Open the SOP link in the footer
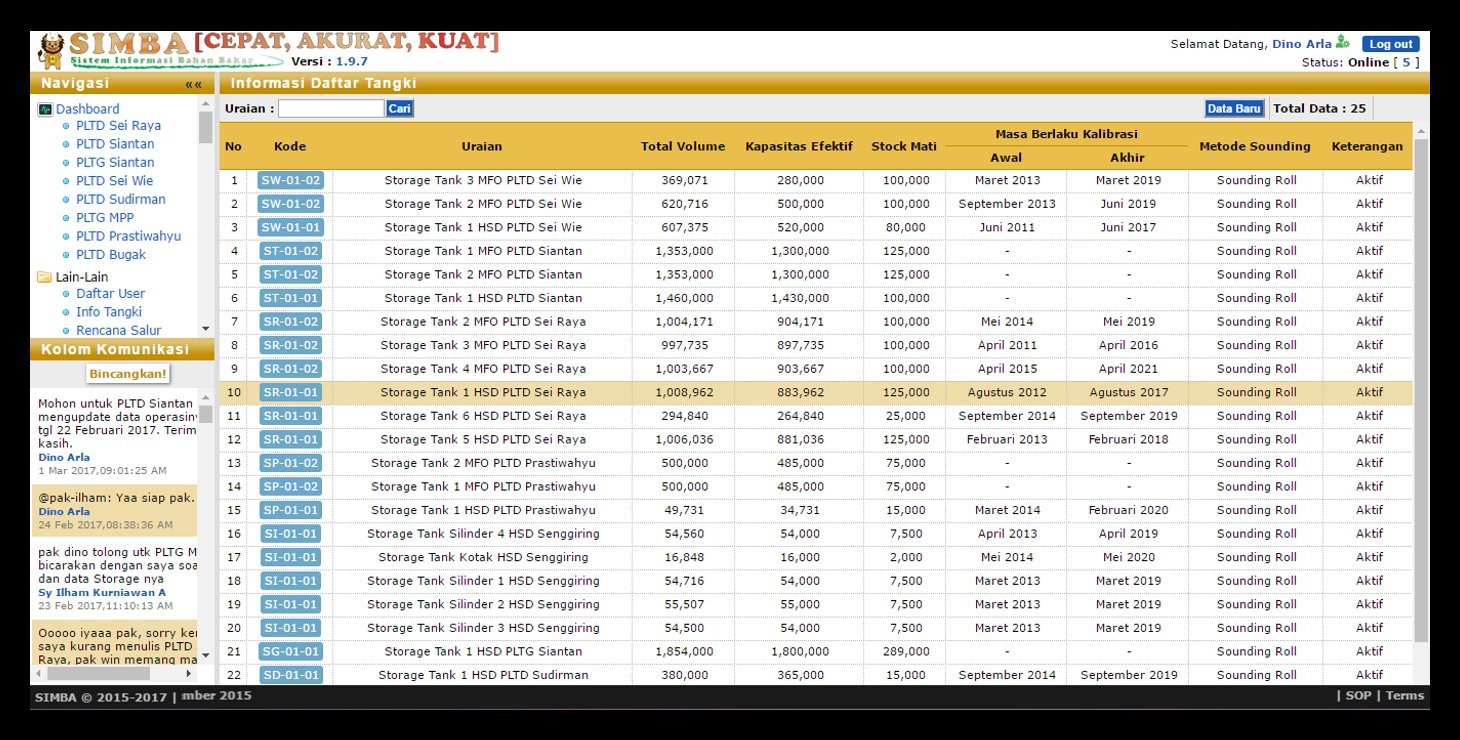 (1359, 695)
